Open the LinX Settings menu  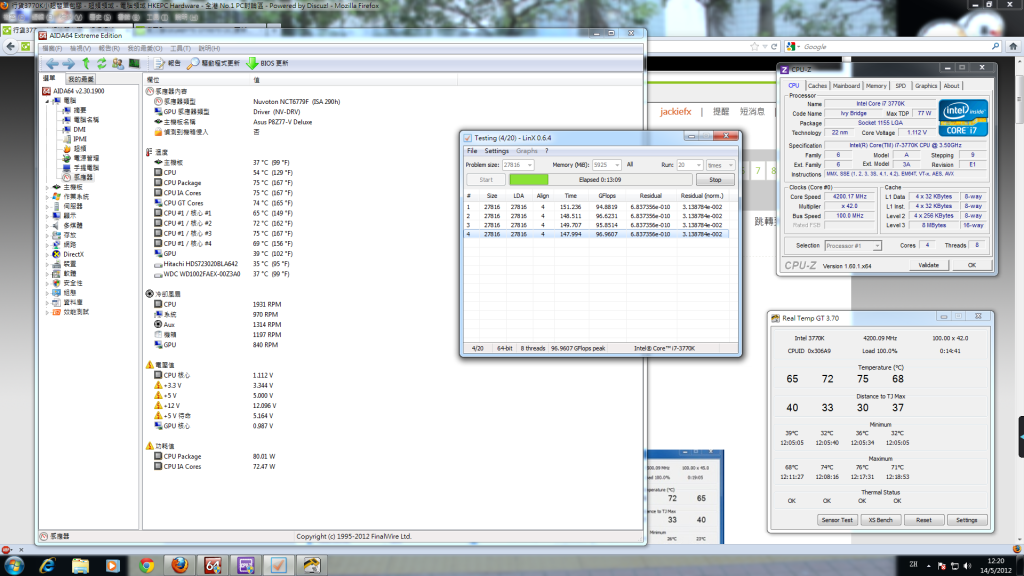496,151
